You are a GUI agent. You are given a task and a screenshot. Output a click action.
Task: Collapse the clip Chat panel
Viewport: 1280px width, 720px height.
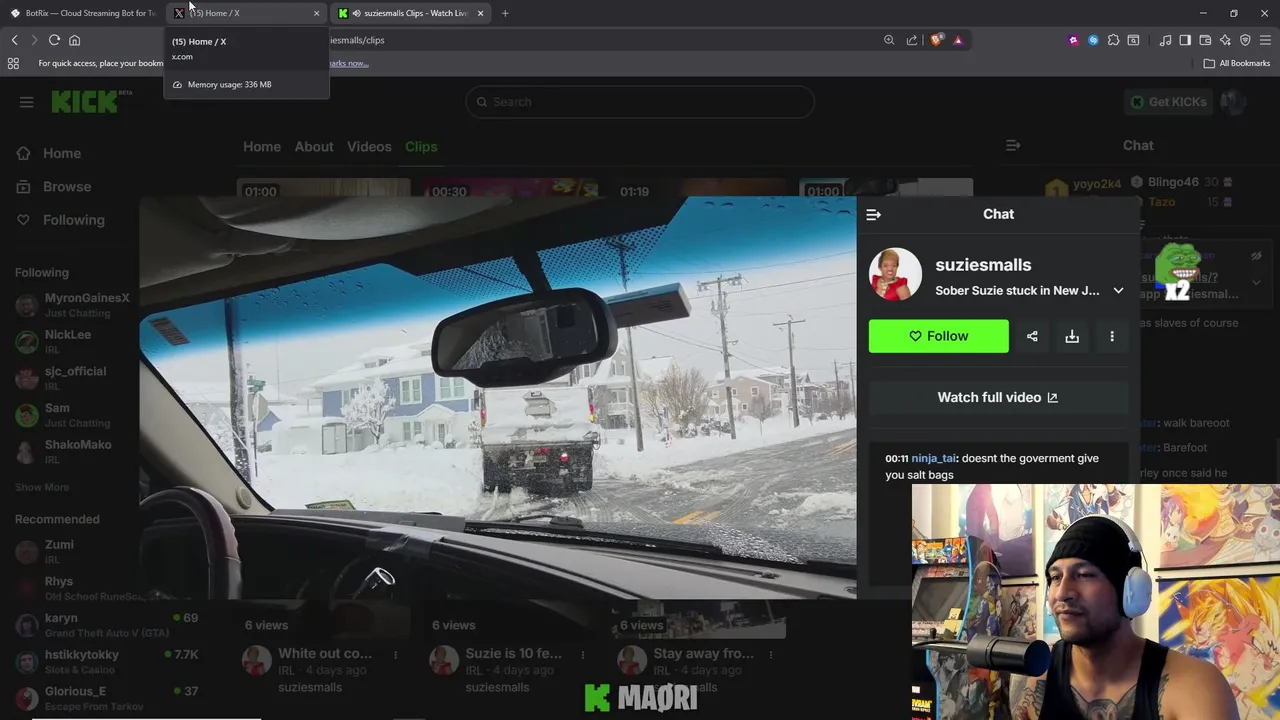873,215
